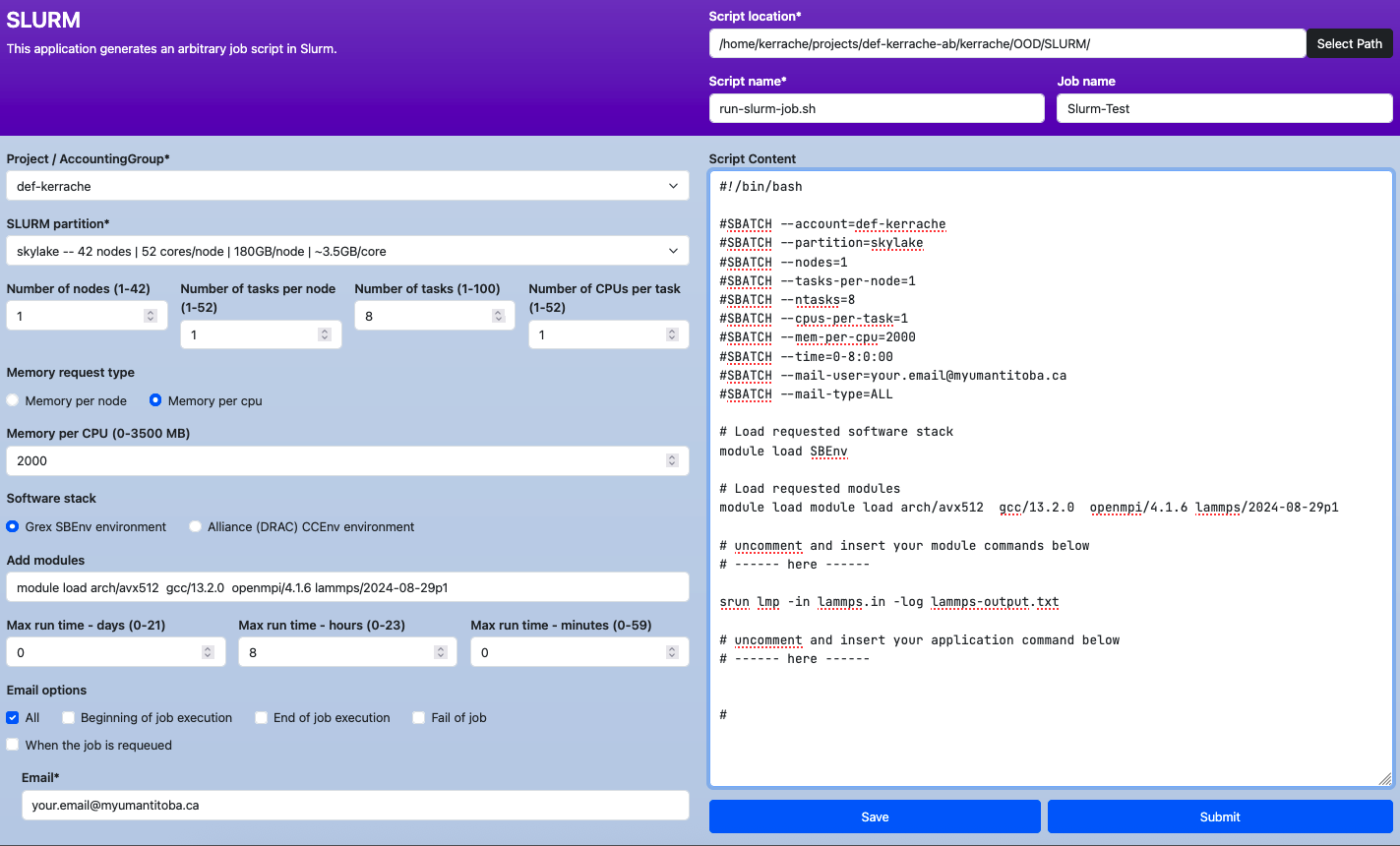The width and height of the screenshot is (1400, 846).
Task: Click the Number of tasks stepper arrows
Action: 499,316
